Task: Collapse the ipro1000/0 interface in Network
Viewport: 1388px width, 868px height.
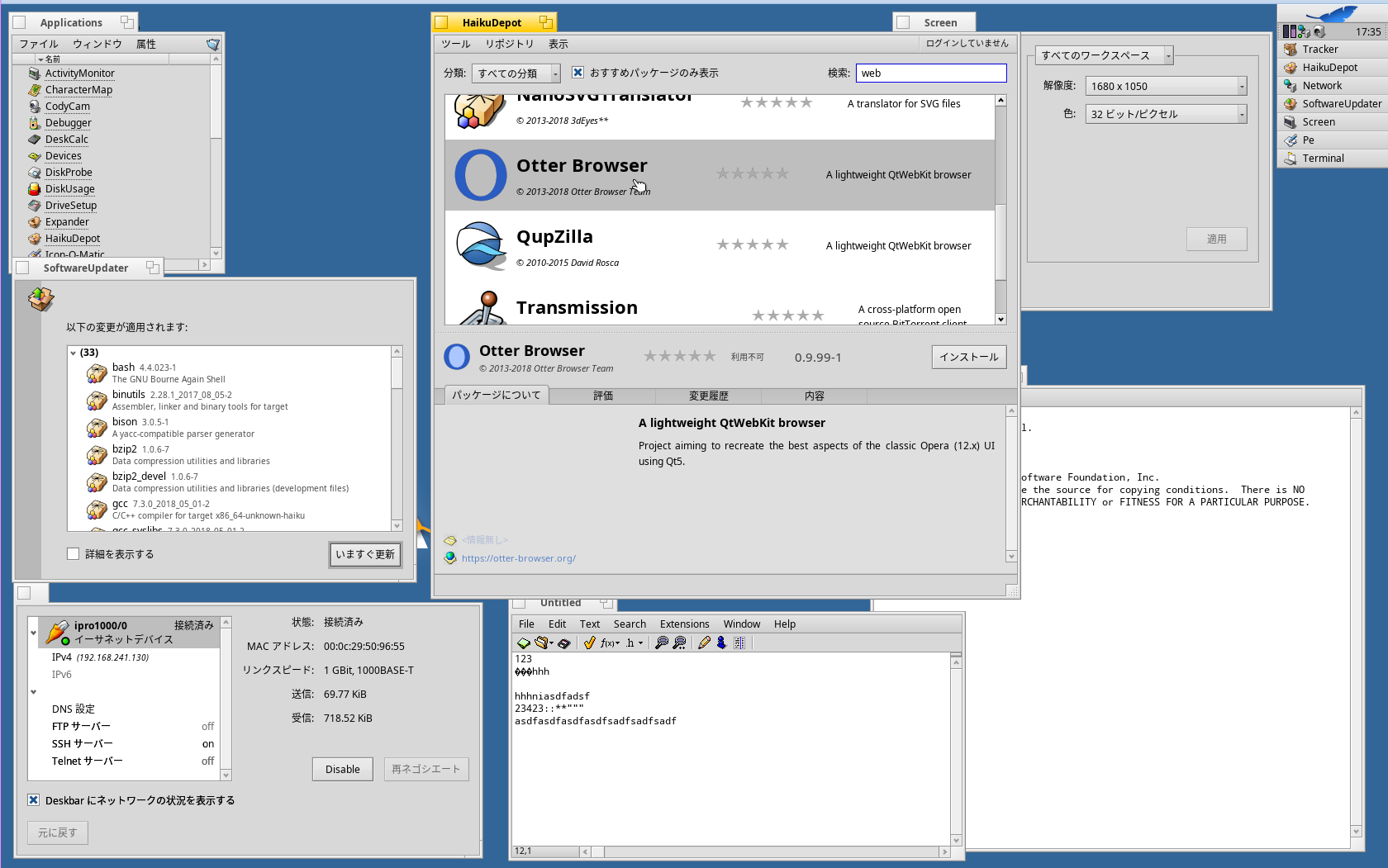Action: pyautogui.click(x=33, y=633)
